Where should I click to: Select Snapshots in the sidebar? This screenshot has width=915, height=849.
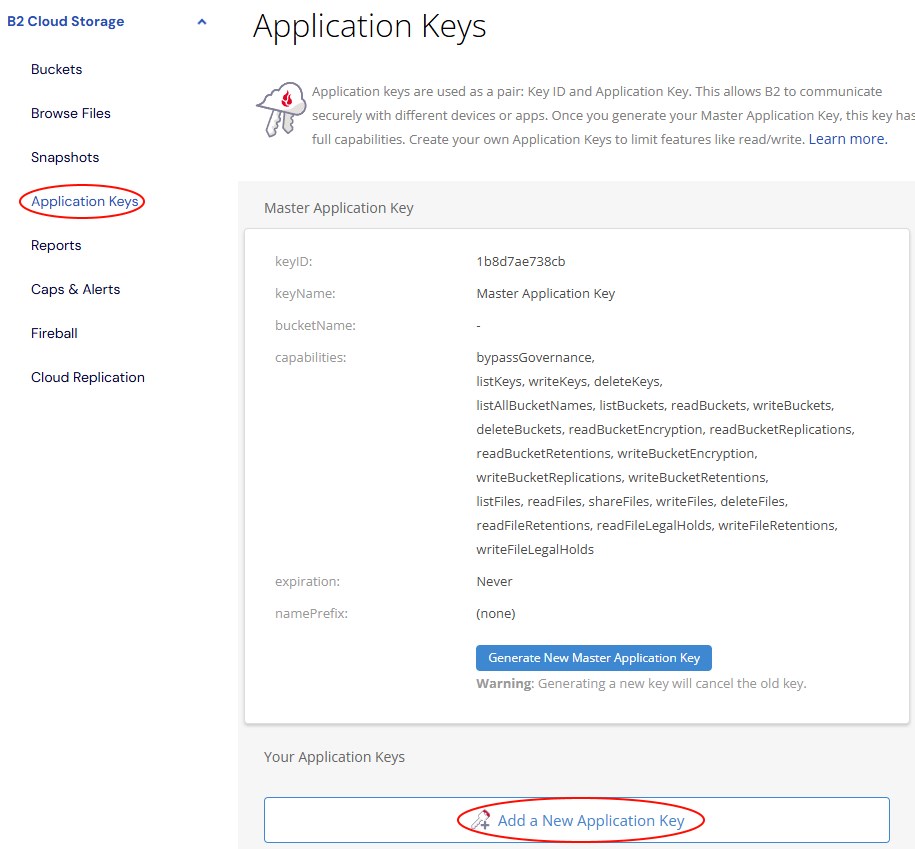tap(65, 158)
